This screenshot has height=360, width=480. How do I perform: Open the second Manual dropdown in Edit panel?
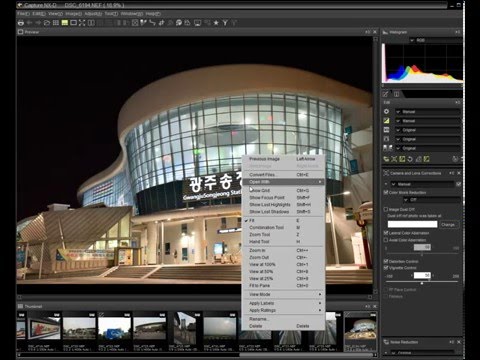[x=428, y=121]
